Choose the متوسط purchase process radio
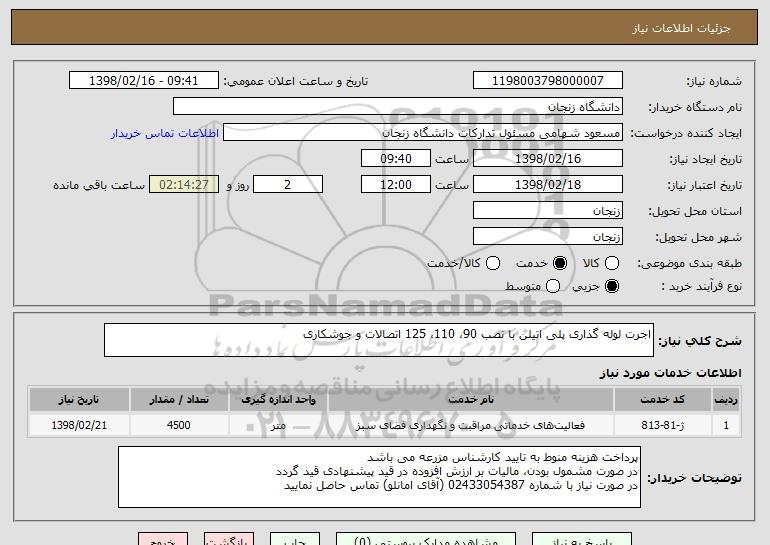770x545 pixels. point(553,286)
